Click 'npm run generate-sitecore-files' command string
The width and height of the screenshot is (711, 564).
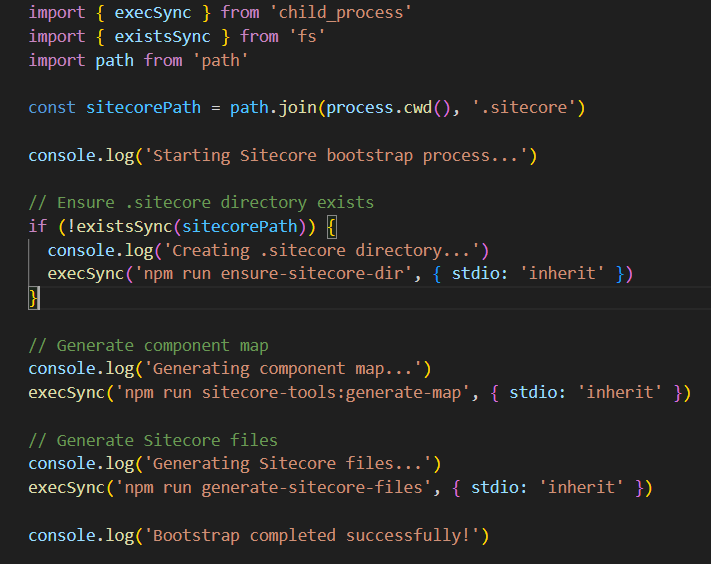pyautogui.click(x=273, y=487)
